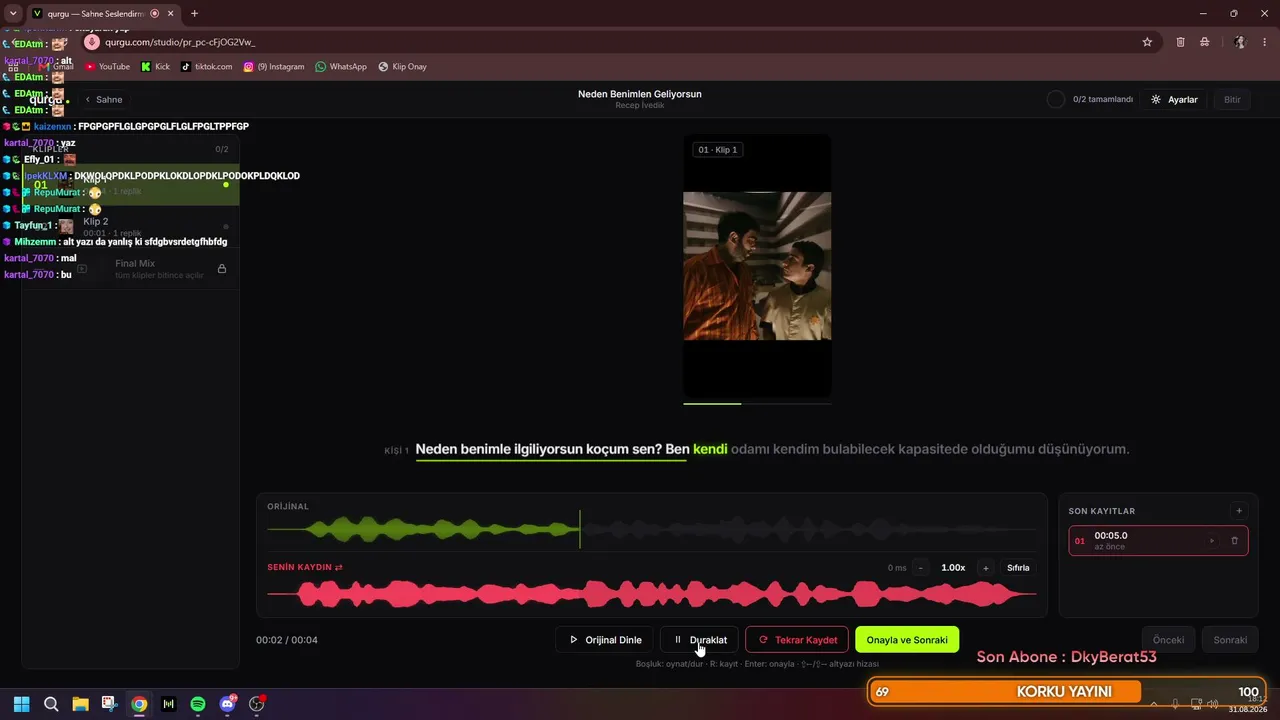Click the locked Final Mix row
This screenshot has width=1280, height=720.
click(x=131, y=268)
